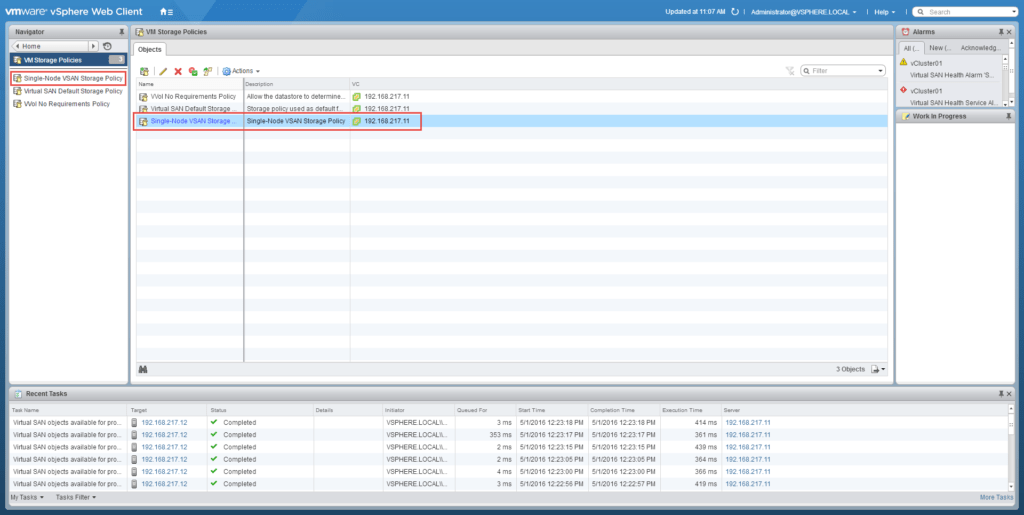Click the red X delete policy icon
Viewport: 1024px width, 515px height.
point(178,70)
